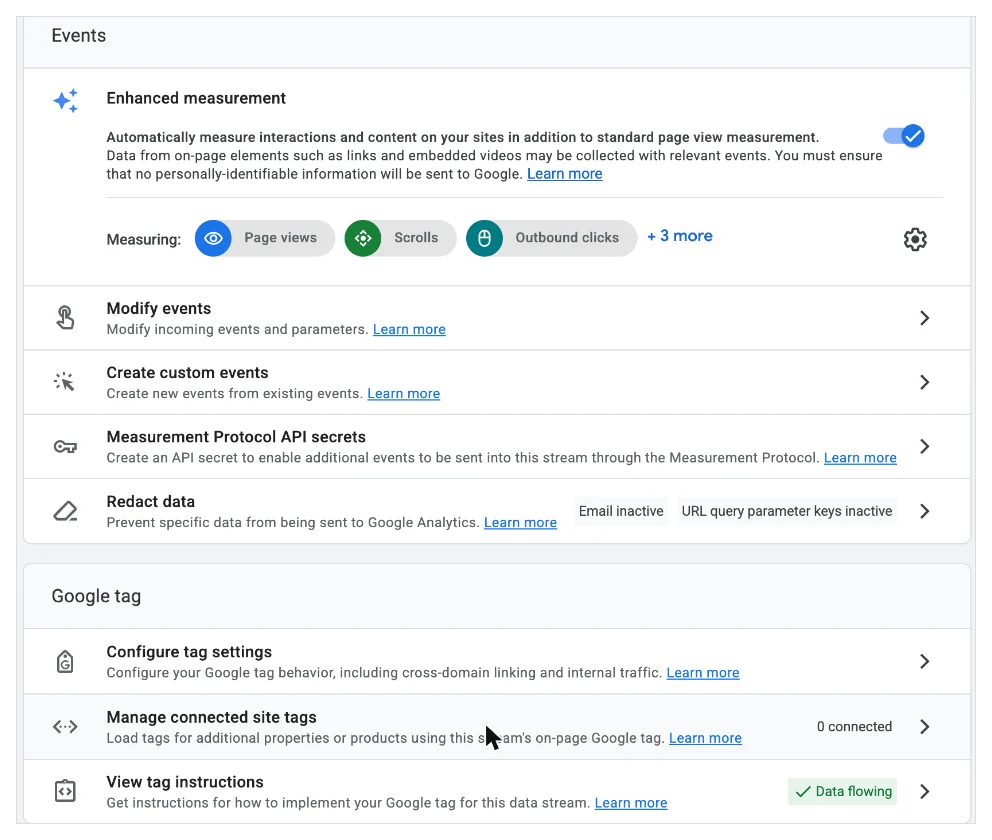Open Learn more under Enhanced measurement
This screenshot has height=840, width=992.
tap(564, 174)
